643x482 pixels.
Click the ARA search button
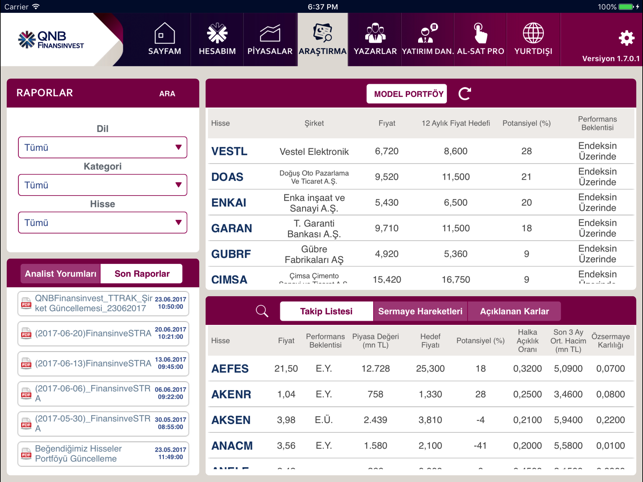(167, 94)
